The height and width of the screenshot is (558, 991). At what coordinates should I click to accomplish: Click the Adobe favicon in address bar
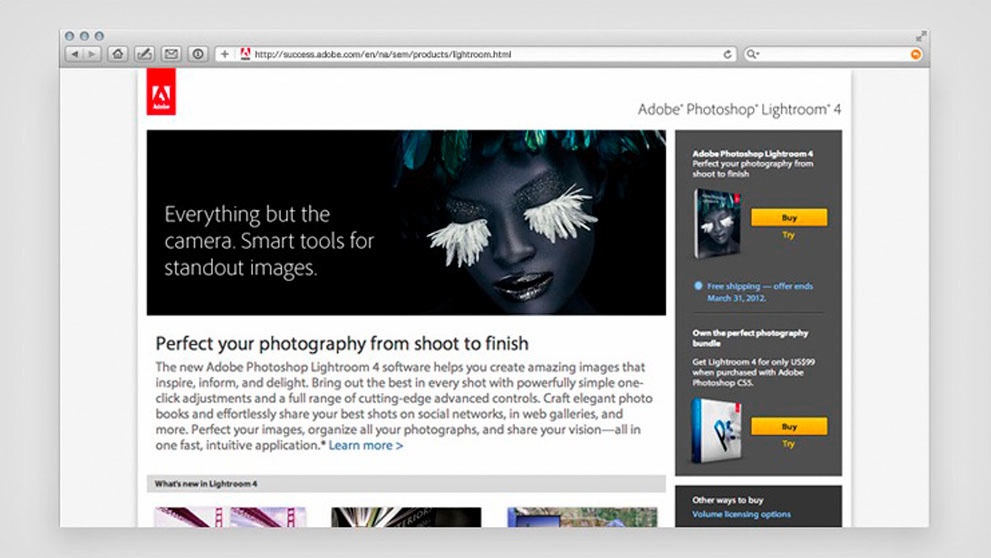coord(245,54)
